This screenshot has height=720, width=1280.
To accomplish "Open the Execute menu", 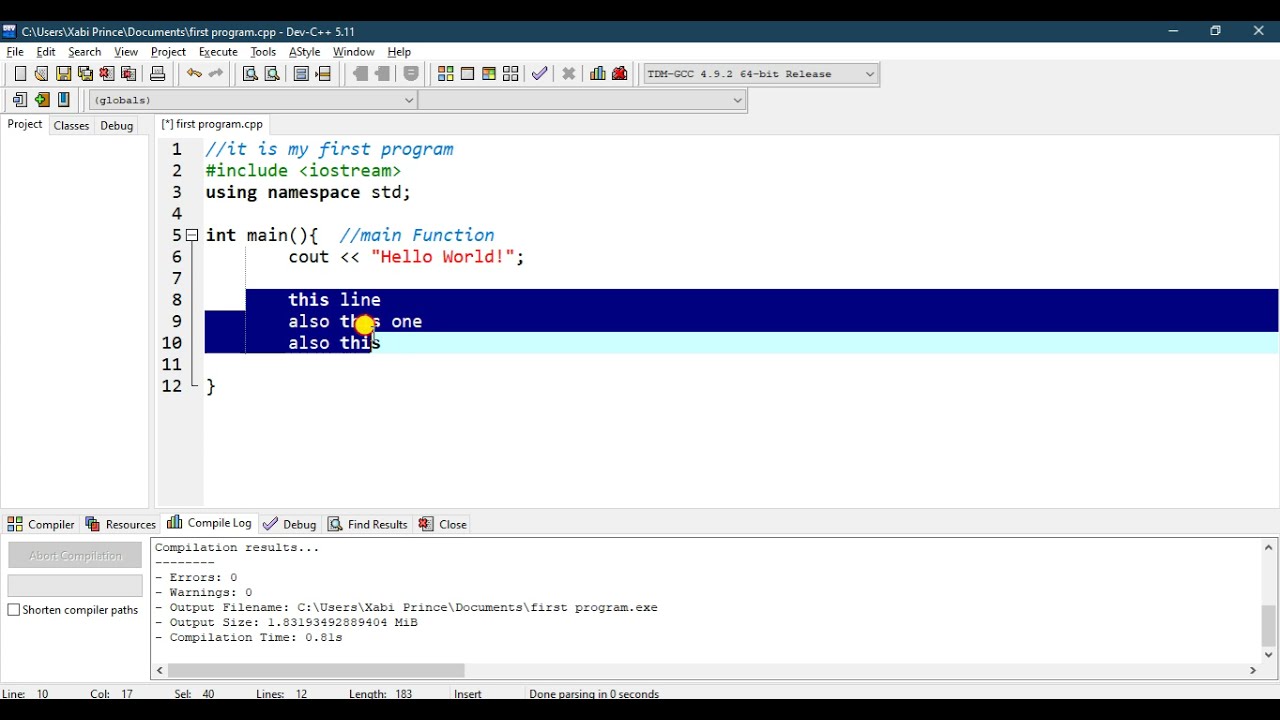I will pyautogui.click(x=218, y=52).
